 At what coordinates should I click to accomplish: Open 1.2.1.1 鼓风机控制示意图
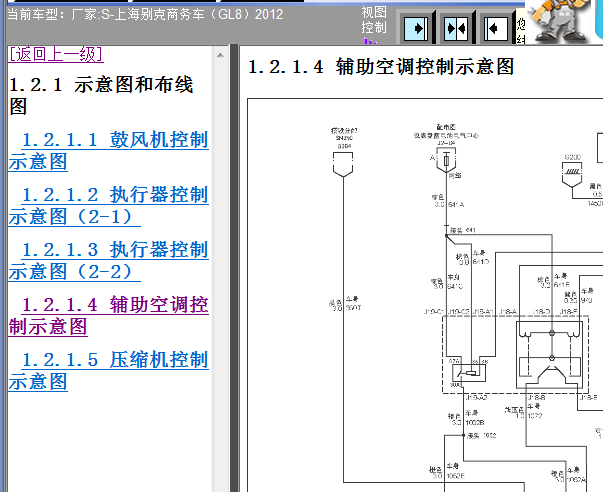[108, 150]
